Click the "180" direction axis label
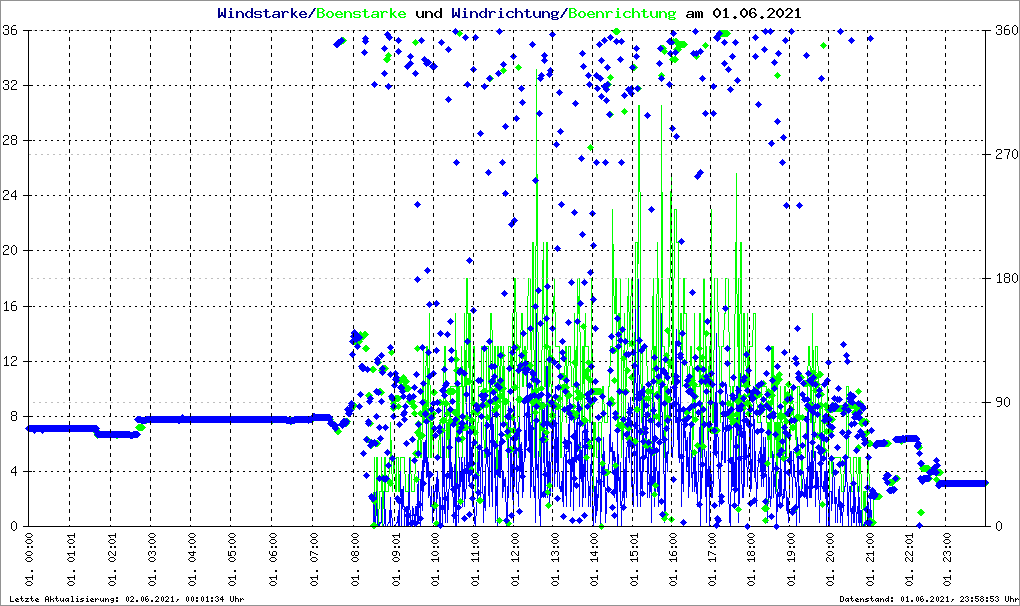1020x606 pixels. [1006, 278]
